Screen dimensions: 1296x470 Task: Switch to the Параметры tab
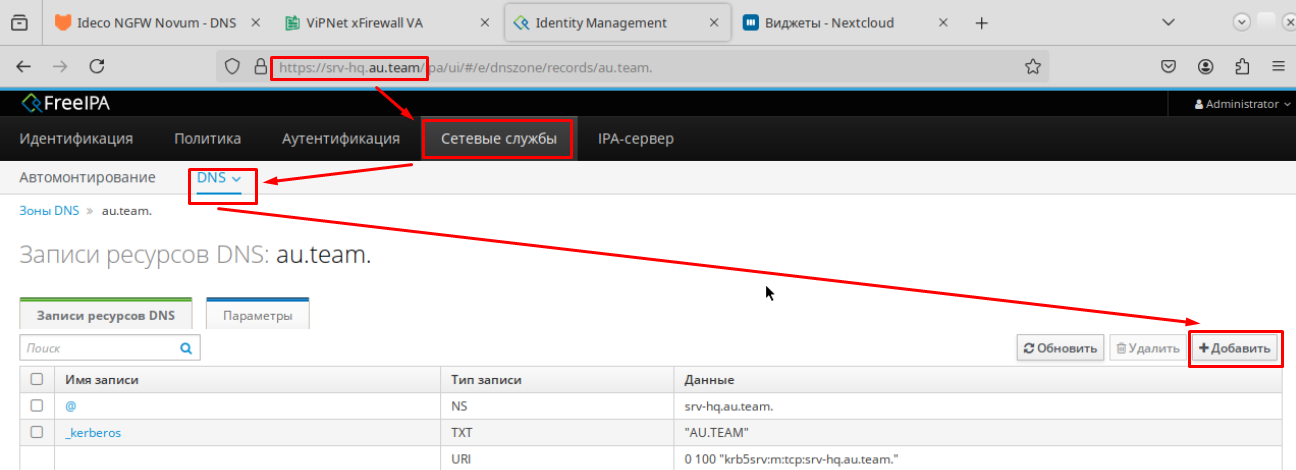coord(257,316)
